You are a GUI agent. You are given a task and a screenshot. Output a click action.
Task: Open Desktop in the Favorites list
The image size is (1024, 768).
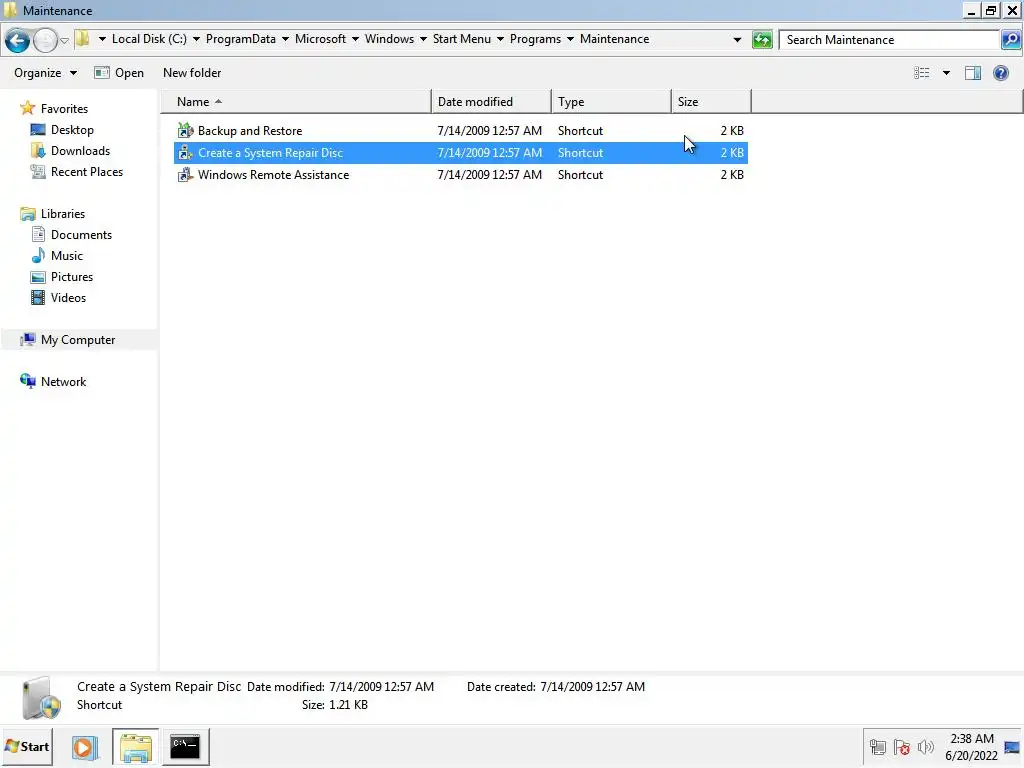pos(72,130)
